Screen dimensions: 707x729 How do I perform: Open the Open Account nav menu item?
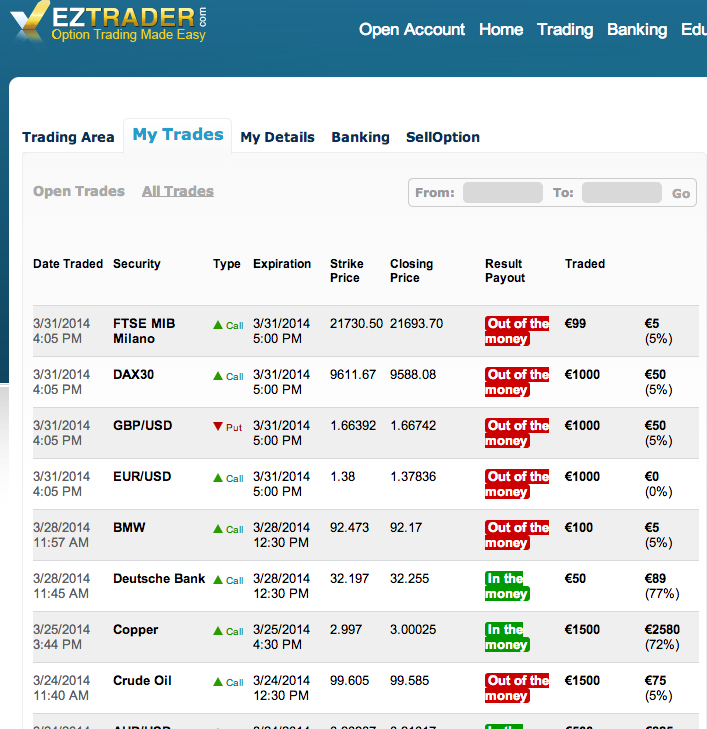[412, 29]
